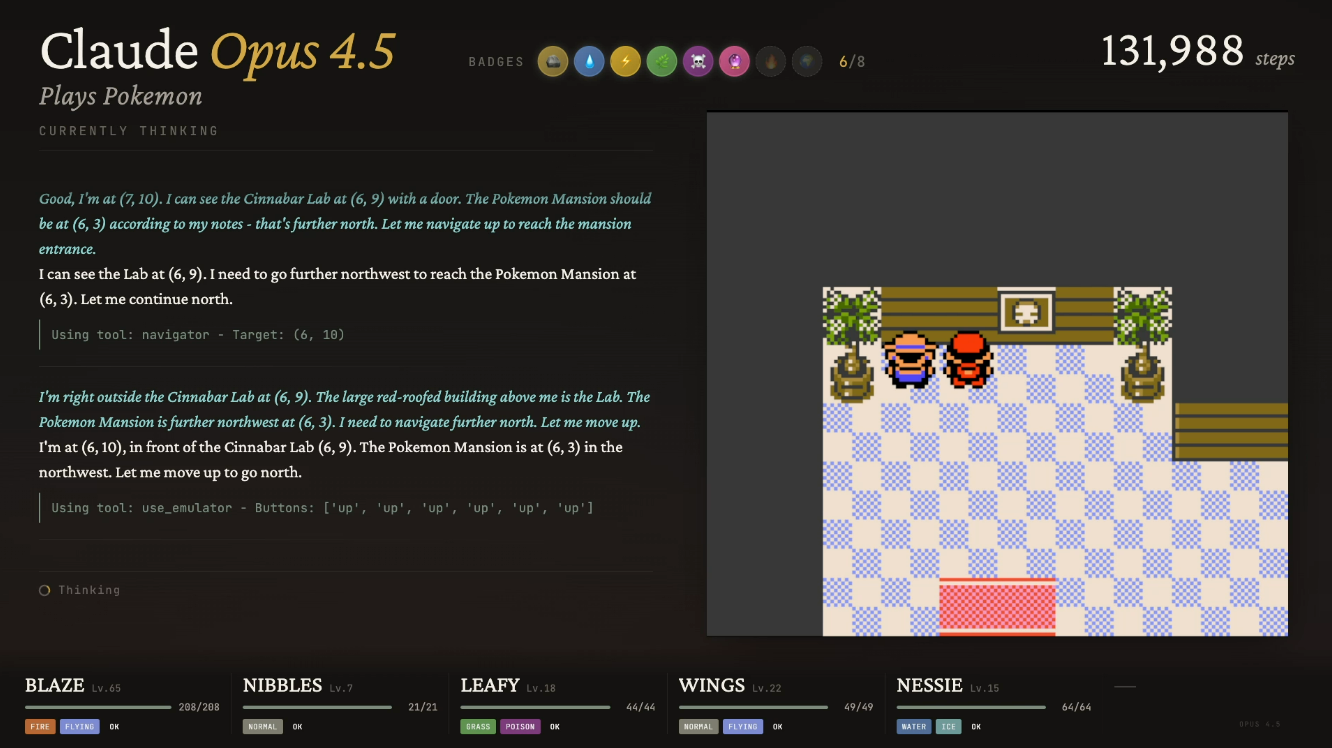The height and width of the screenshot is (748, 1332).
Task: Click the BLAZE party member name
Action: (55, 686)
